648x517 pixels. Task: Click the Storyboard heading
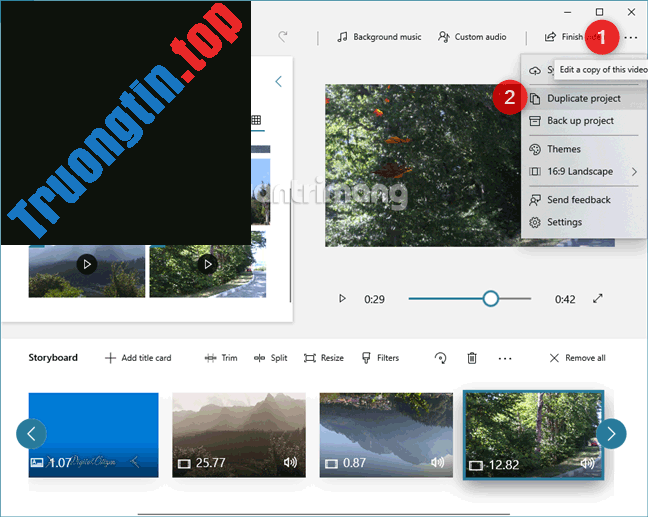coord(53,357)
